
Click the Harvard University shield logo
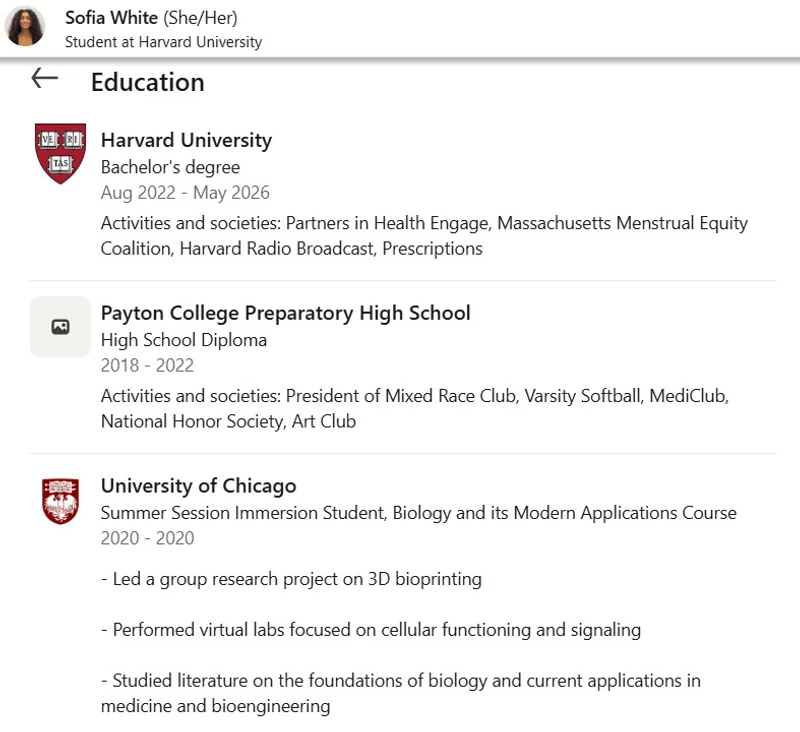(x=60, y=153)
